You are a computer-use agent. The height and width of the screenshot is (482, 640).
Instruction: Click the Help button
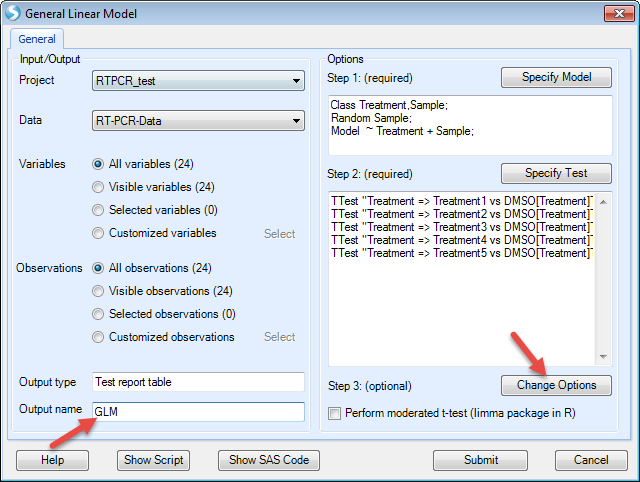[x=52, y=460]
